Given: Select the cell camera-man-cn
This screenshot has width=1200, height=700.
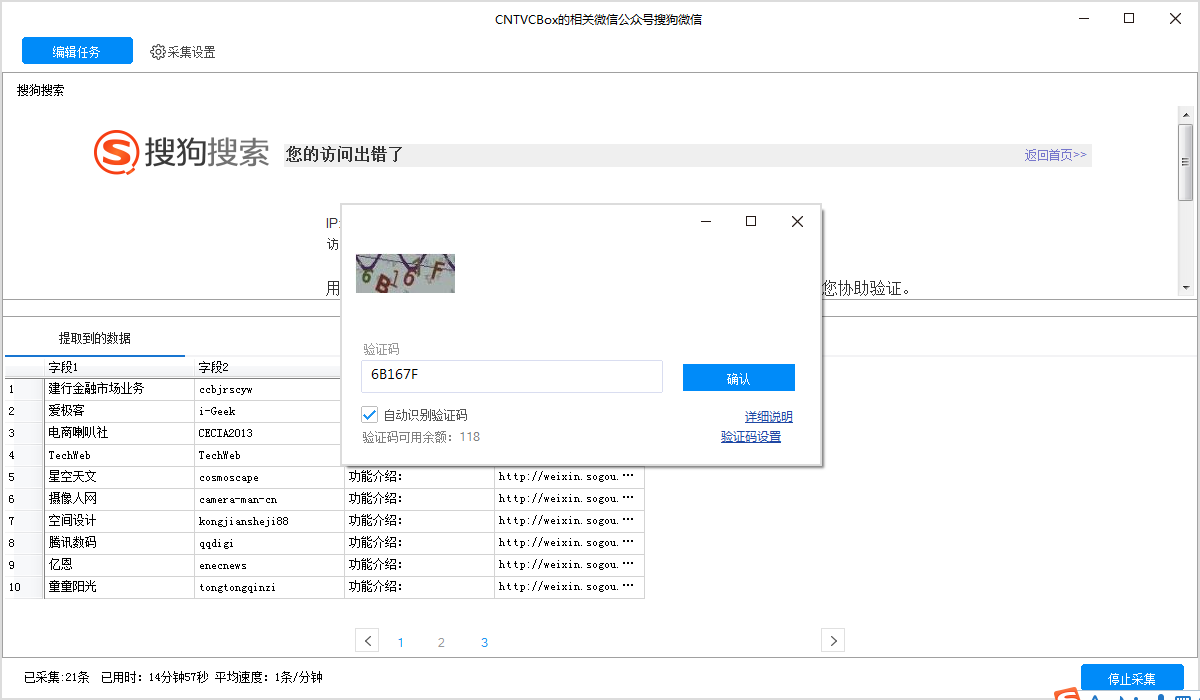Looking at the screenshot, I should tap(269, 498).
